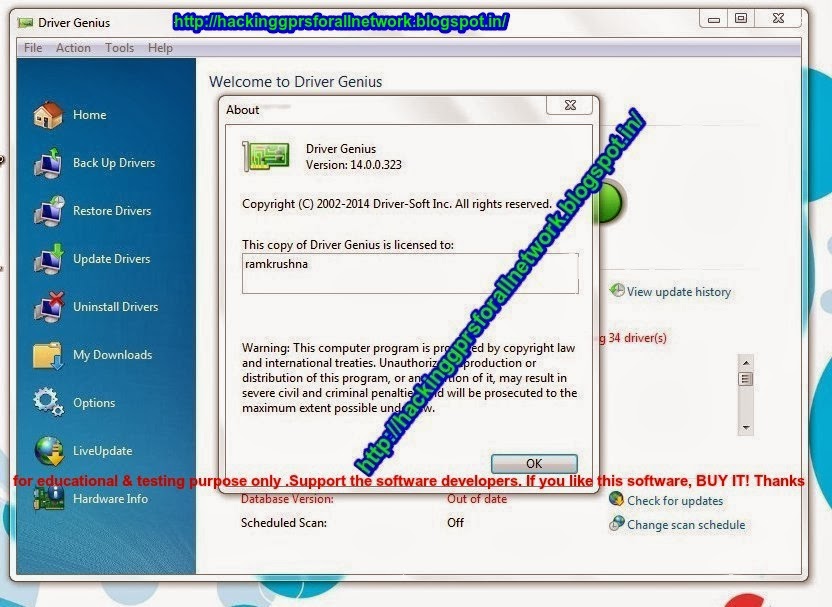Open the File menu

coord(33,48)
